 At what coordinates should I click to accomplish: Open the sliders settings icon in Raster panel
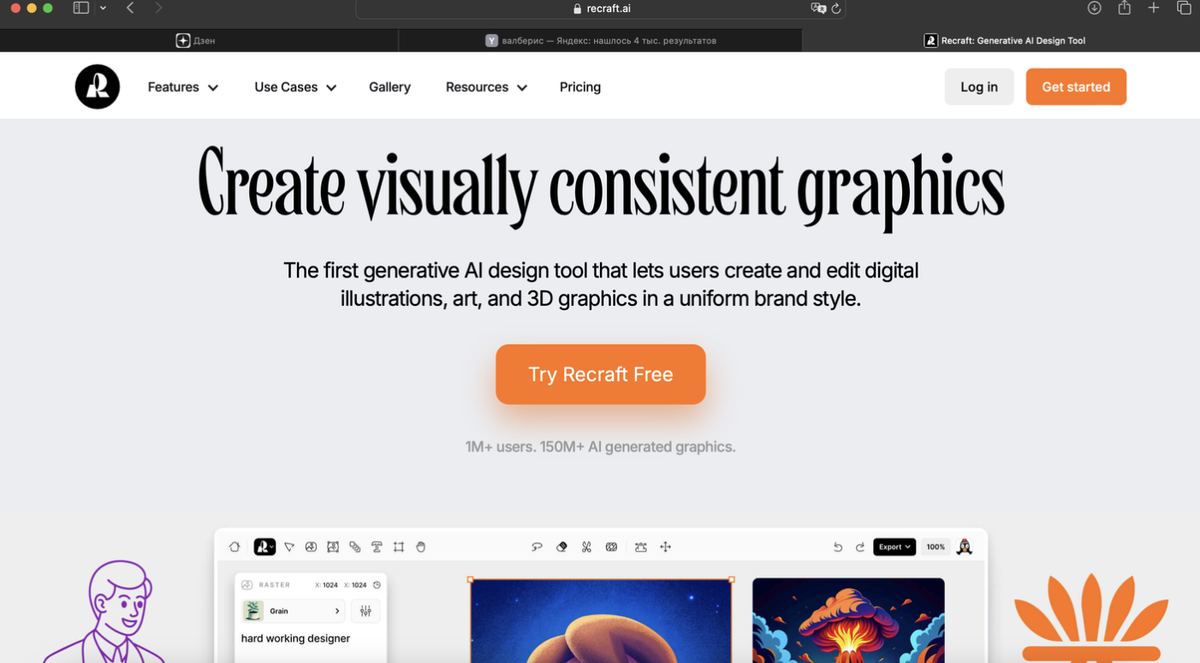click(x=365, y=611)
